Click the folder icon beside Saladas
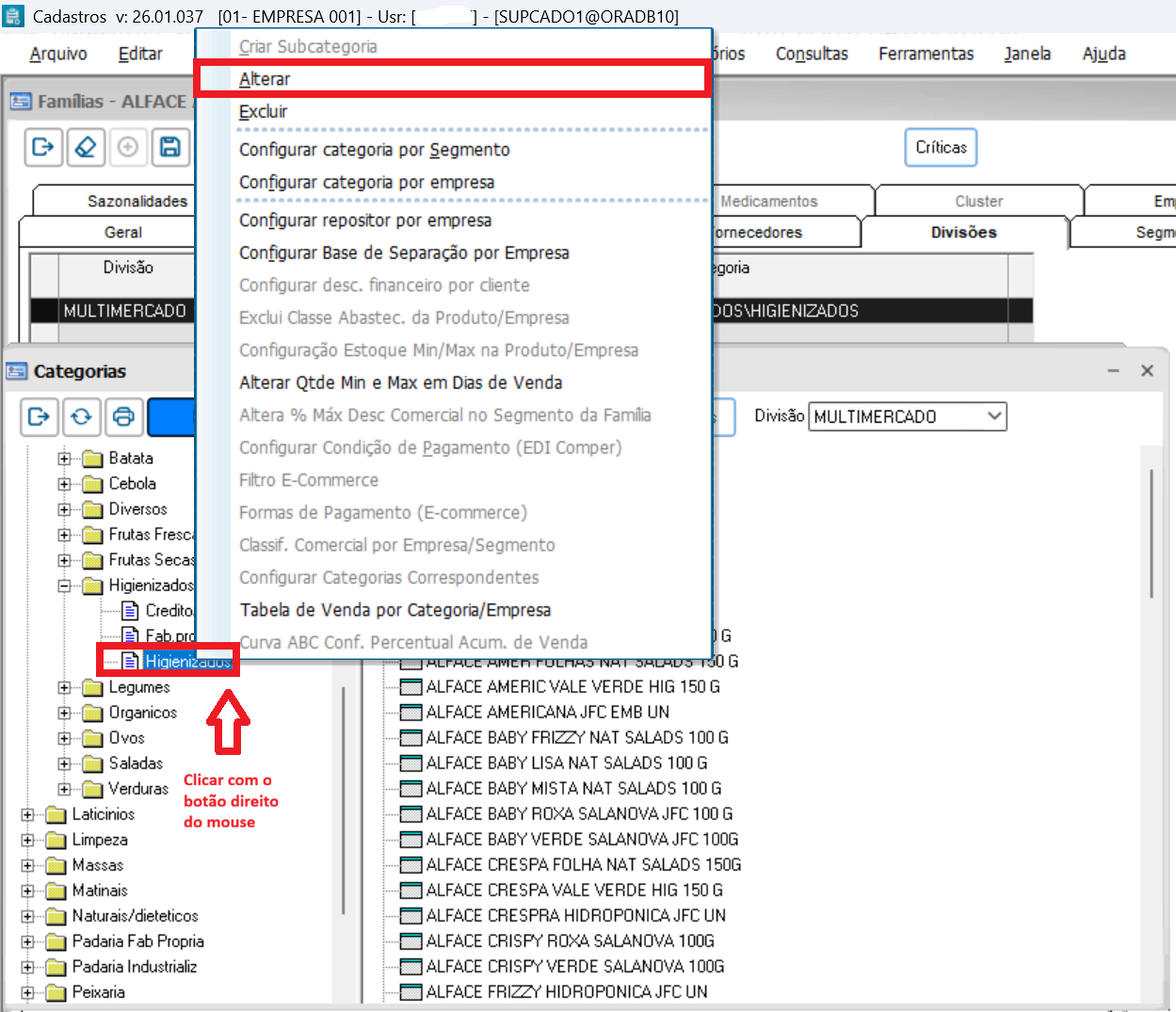 click(92, 763)
